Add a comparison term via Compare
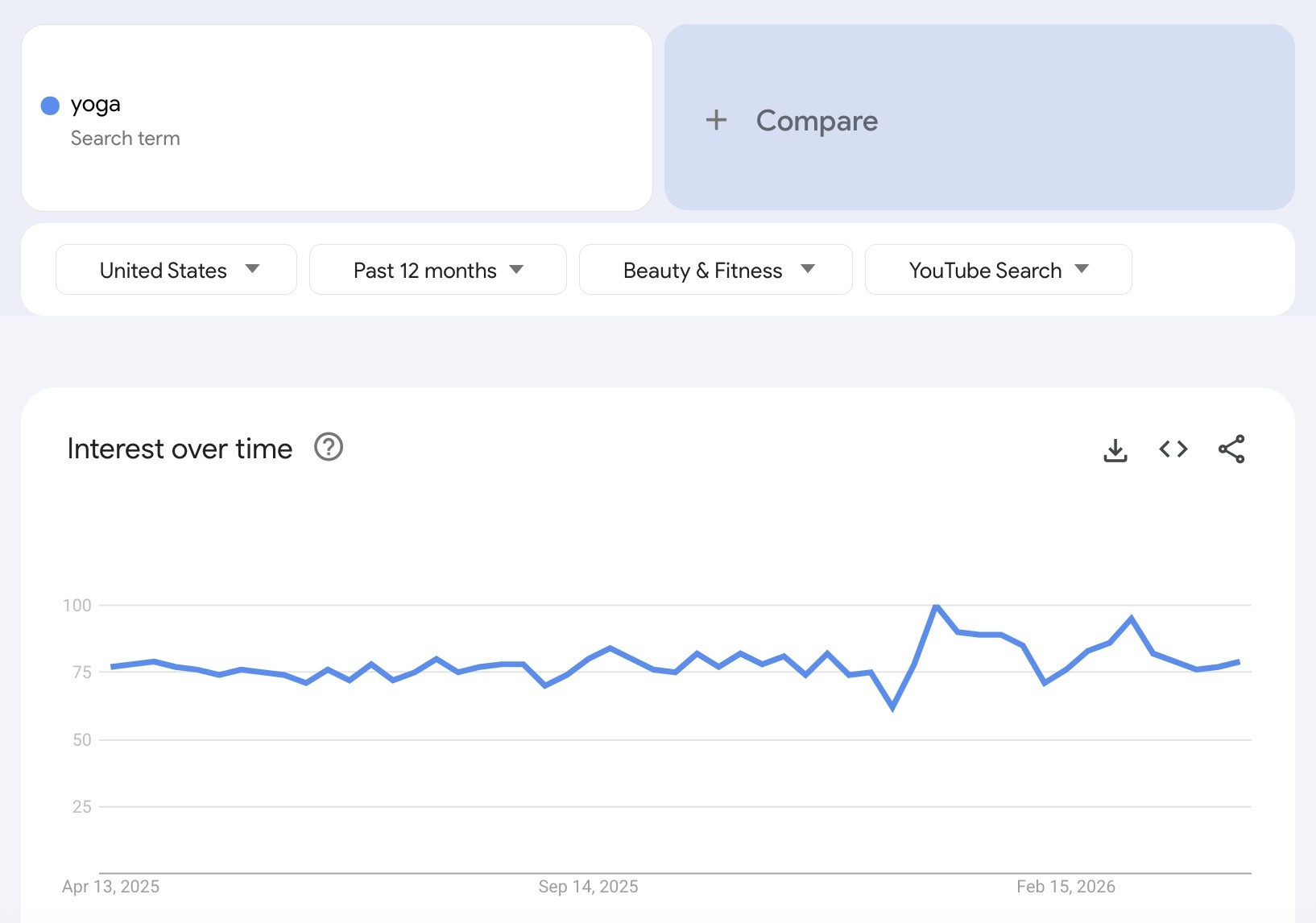This screenshot has width=1316, height=923. tap(816, 120)
